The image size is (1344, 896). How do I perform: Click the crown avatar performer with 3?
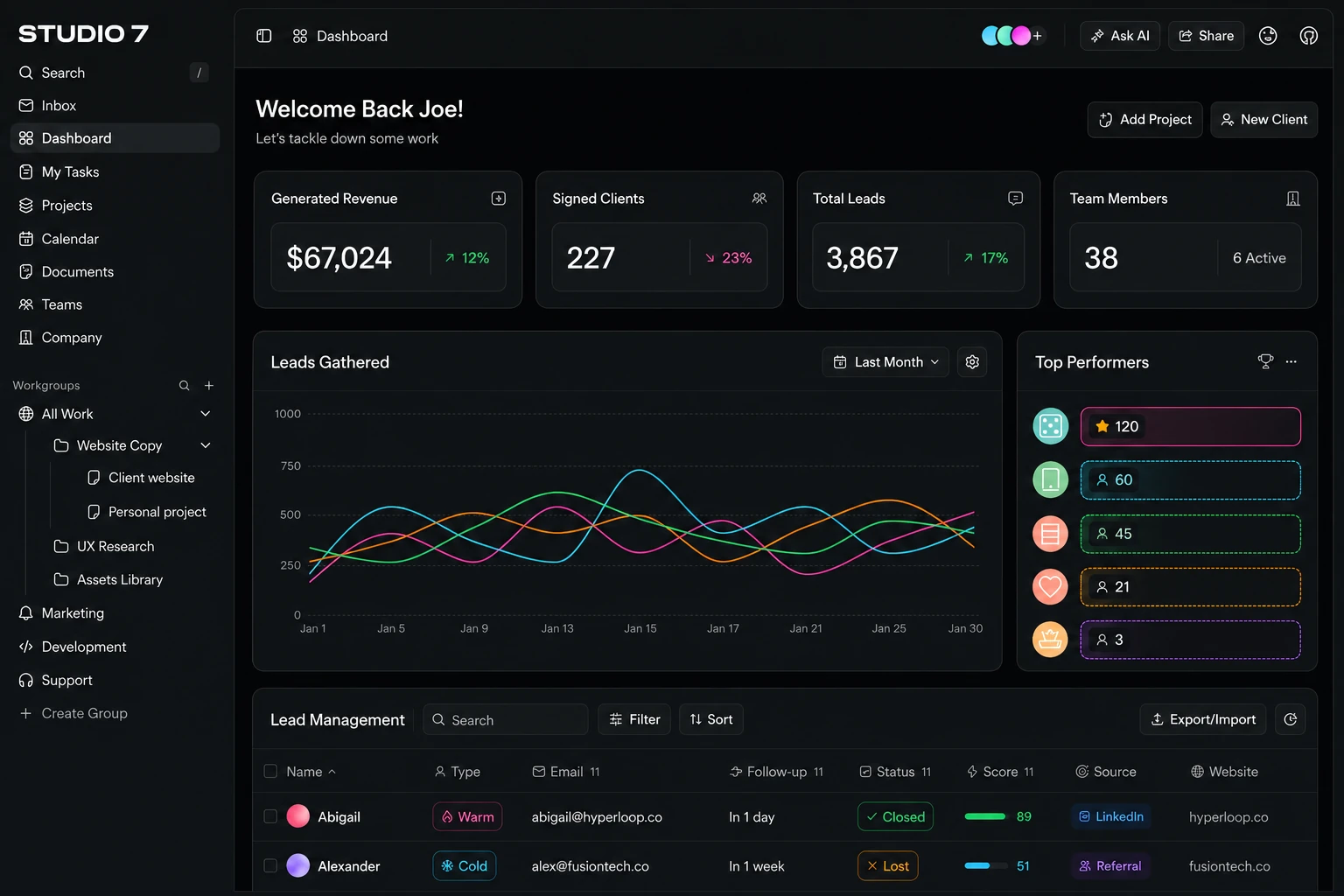pos(1051,640)
